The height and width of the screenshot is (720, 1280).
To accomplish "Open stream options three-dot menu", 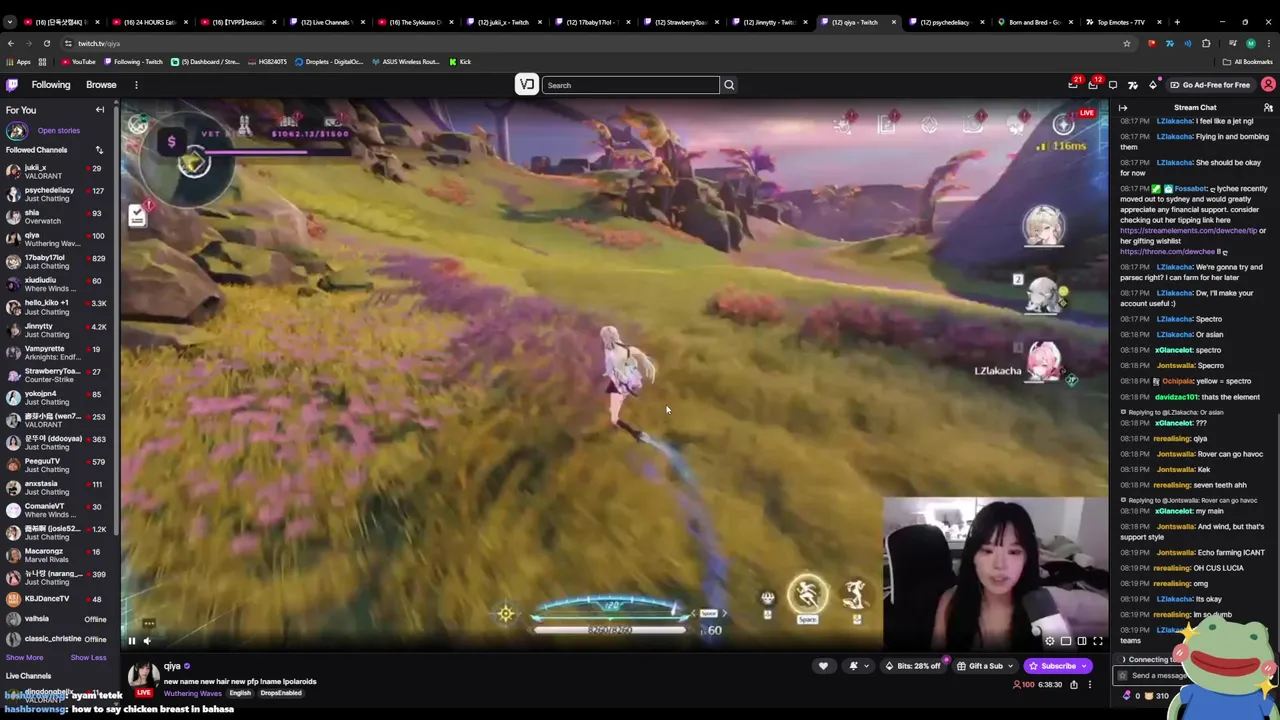I will (1090, 685).
